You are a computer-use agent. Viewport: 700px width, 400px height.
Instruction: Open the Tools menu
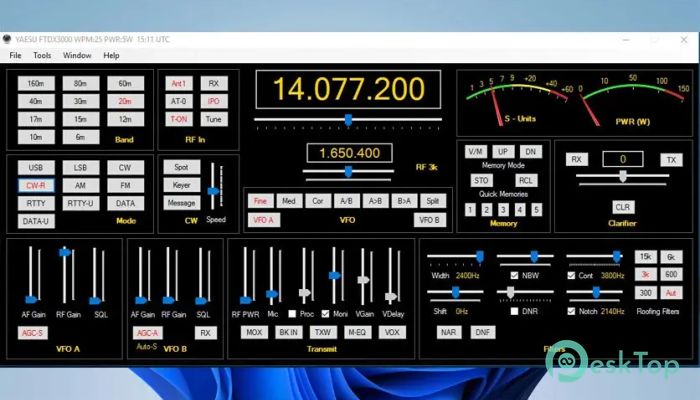[x=42, y=55]
